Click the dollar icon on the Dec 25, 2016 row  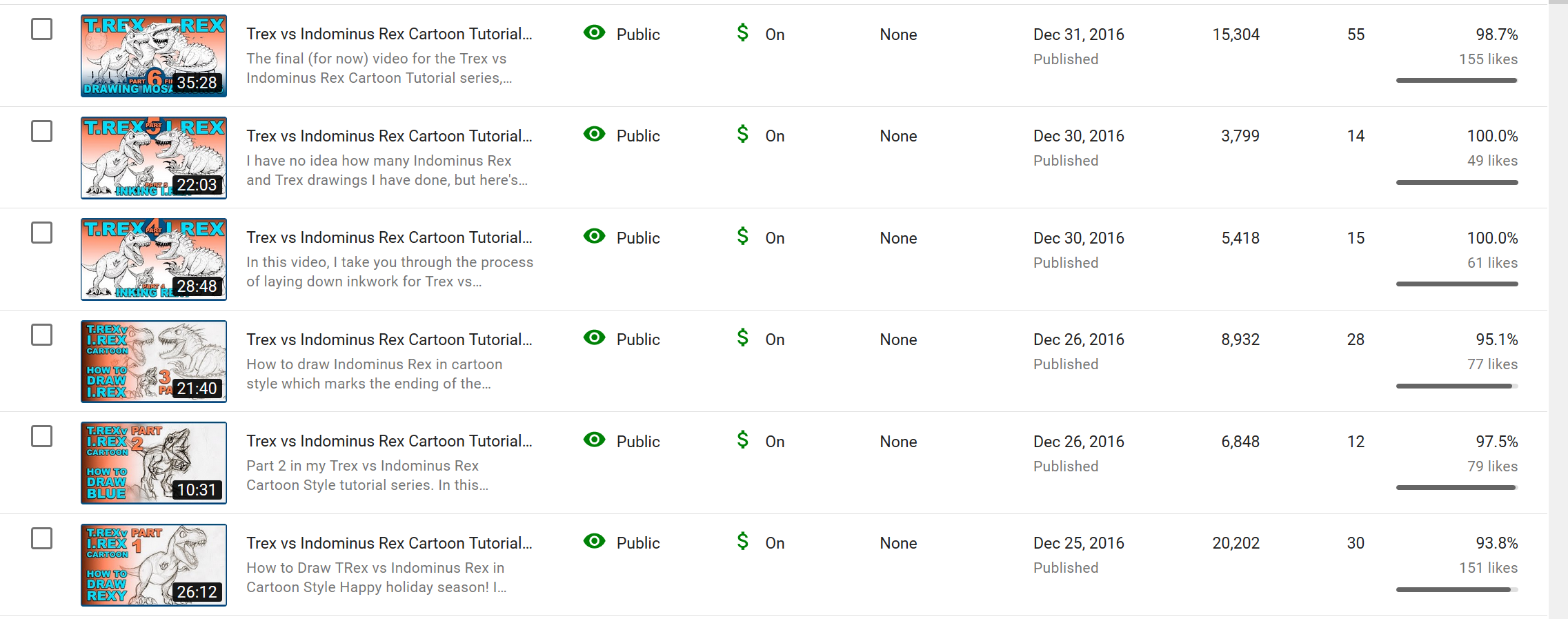742,541
